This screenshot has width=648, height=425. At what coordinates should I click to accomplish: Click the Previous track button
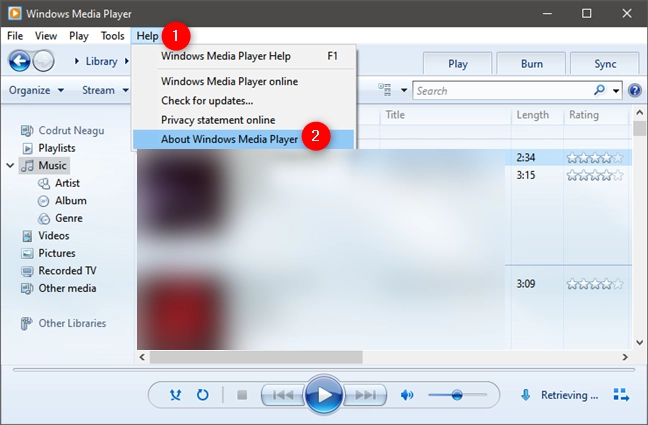click(283, 395)
